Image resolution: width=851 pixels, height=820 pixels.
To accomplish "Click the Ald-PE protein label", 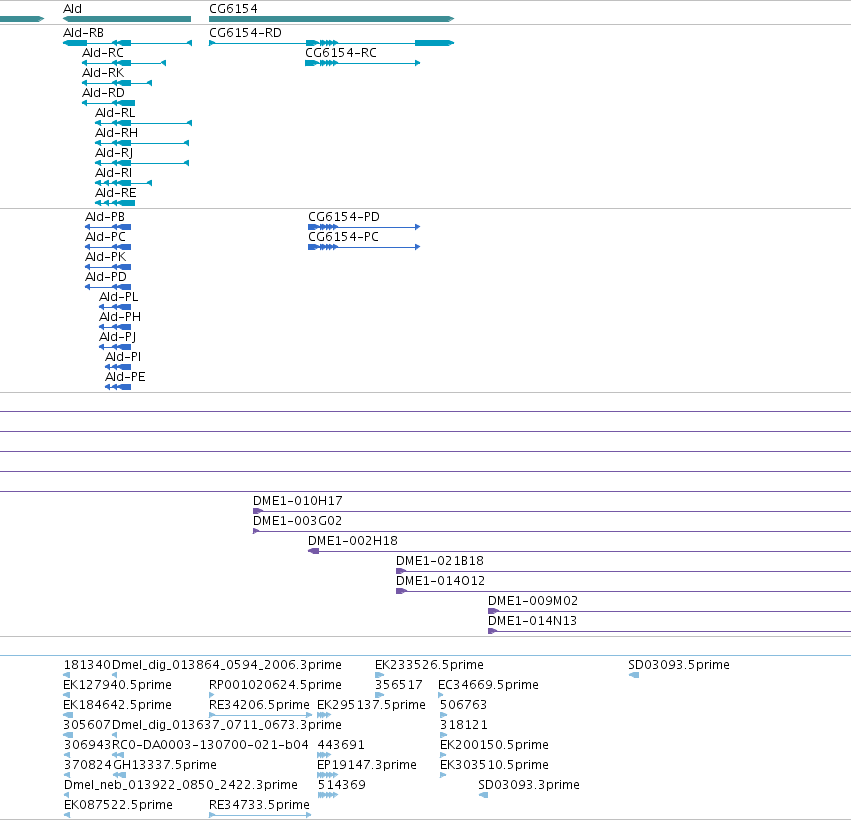I will pos(125,377).
